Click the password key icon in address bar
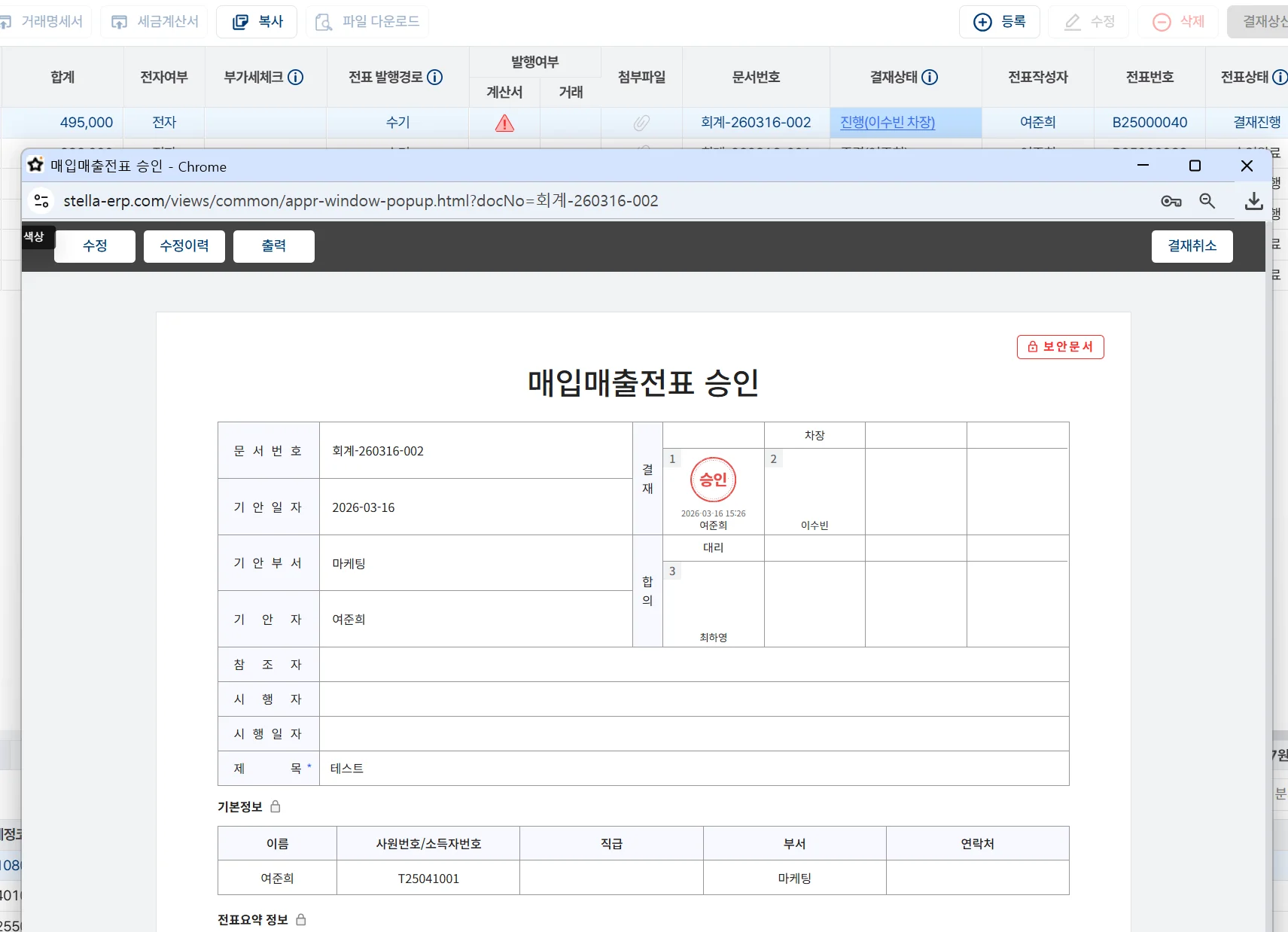 pos(1171,201)
